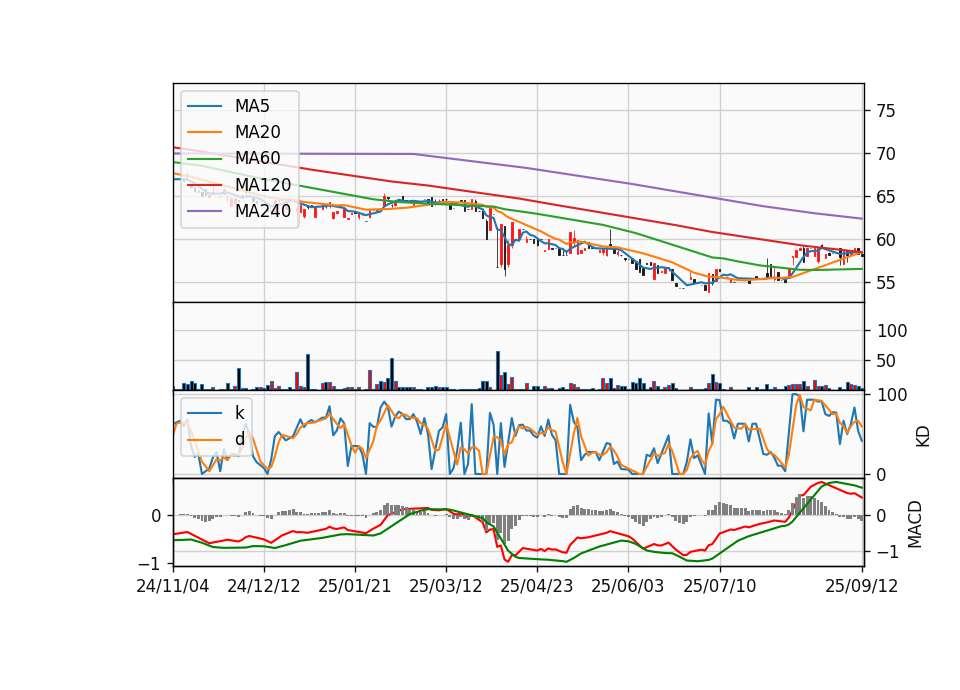The height and width of the screenshot is (690, 960).
Task: Click the date label 25/03/12
Action: coord(446,586)
